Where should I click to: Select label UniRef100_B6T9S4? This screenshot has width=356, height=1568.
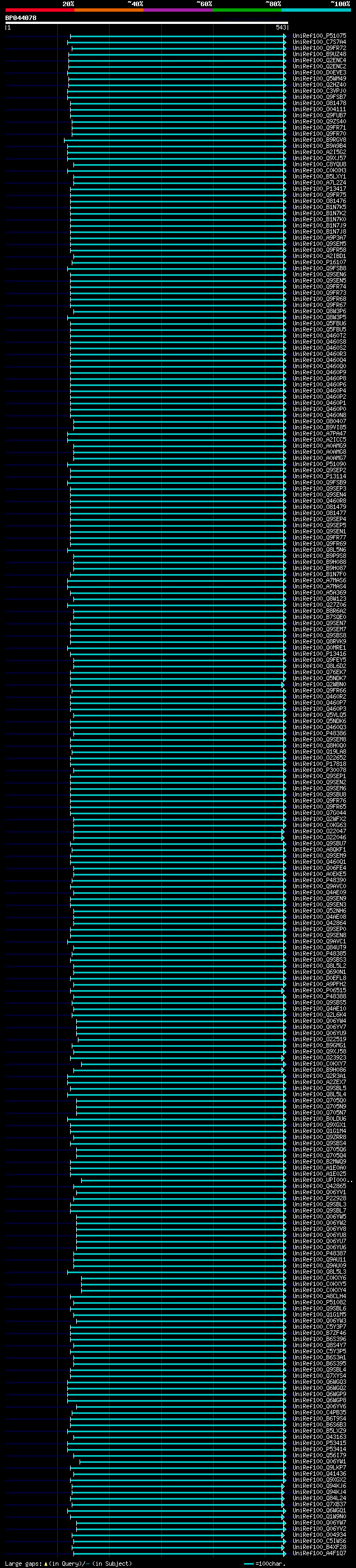pos(319,1418)
